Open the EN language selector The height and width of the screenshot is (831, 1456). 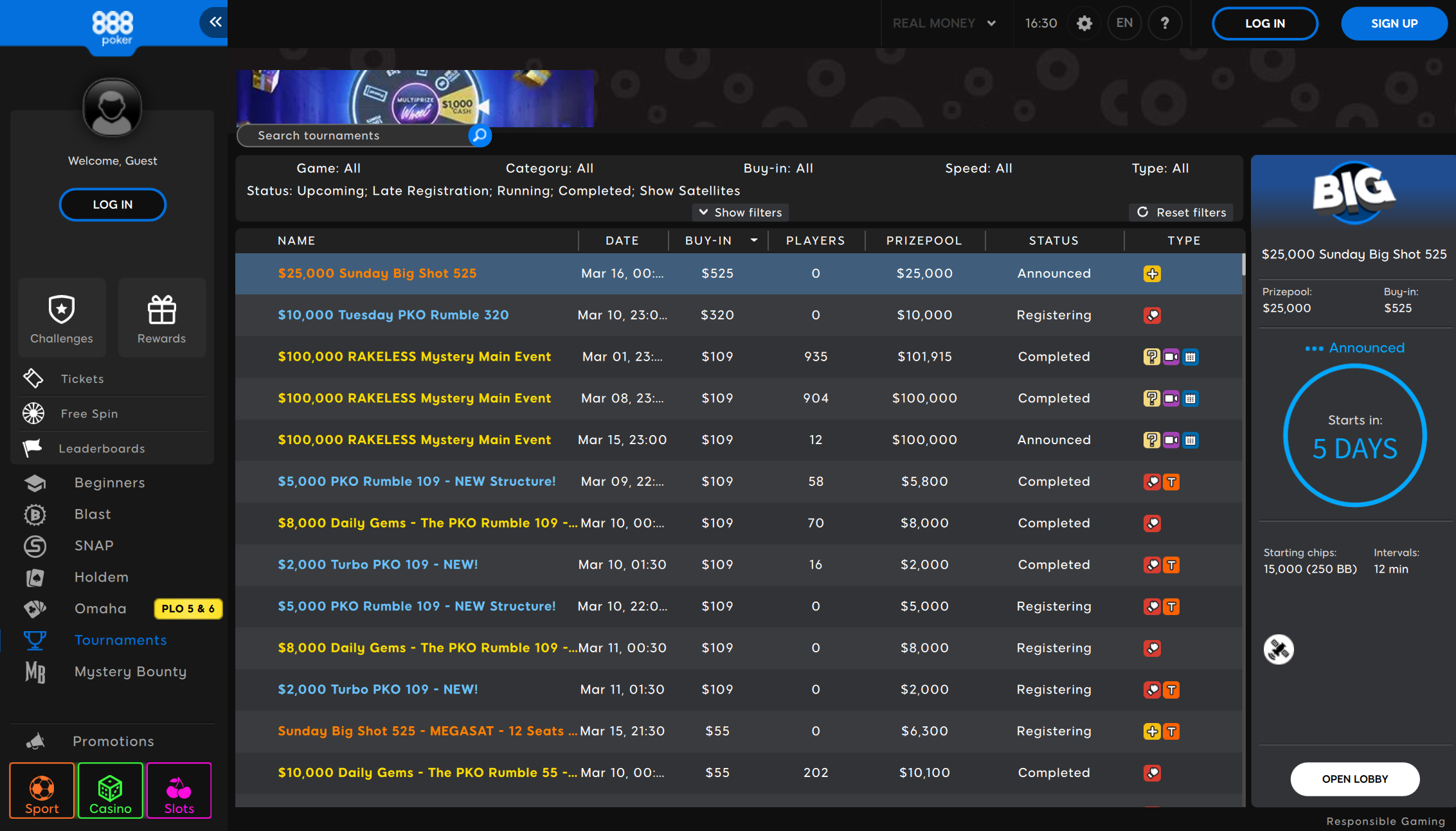1124,24
